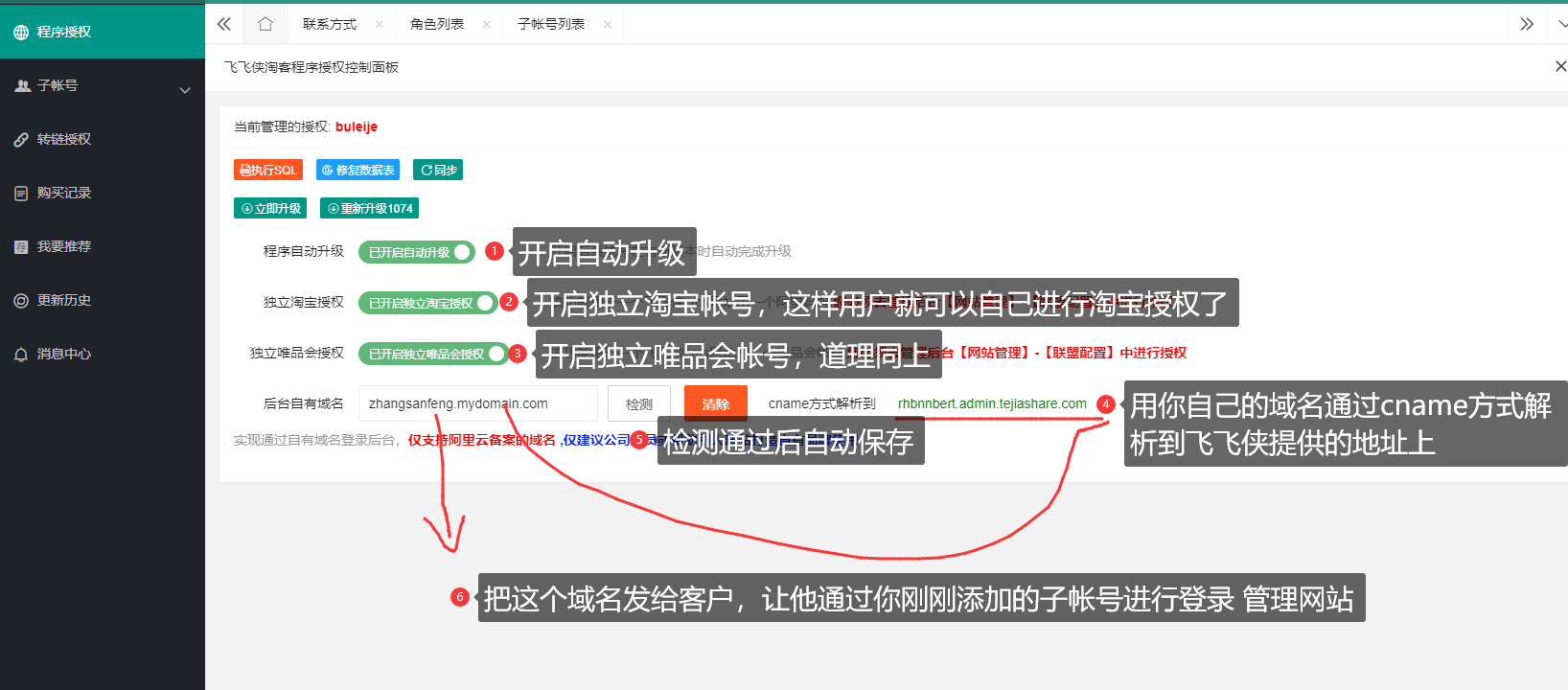Expand the 子帐号 sidebar submenu arrow
The image size is (1568, 690).
tap(185, 90)
